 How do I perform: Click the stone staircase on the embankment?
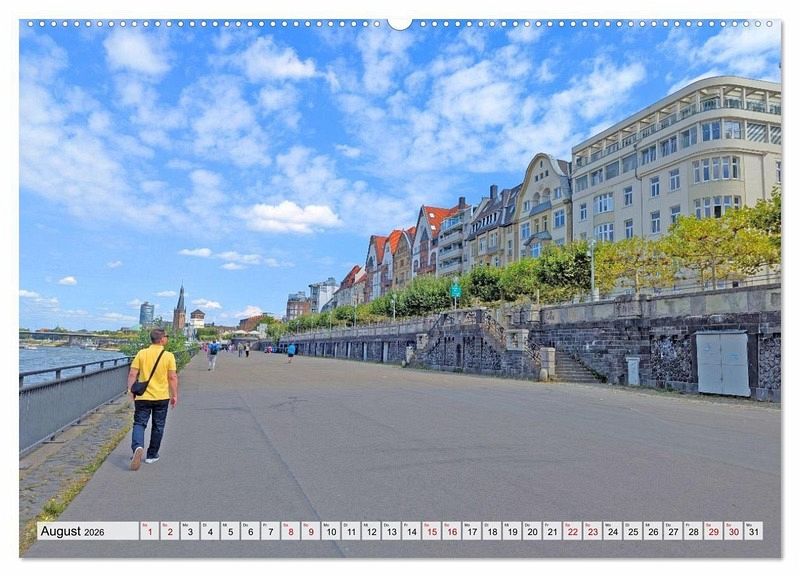(573, 367)
